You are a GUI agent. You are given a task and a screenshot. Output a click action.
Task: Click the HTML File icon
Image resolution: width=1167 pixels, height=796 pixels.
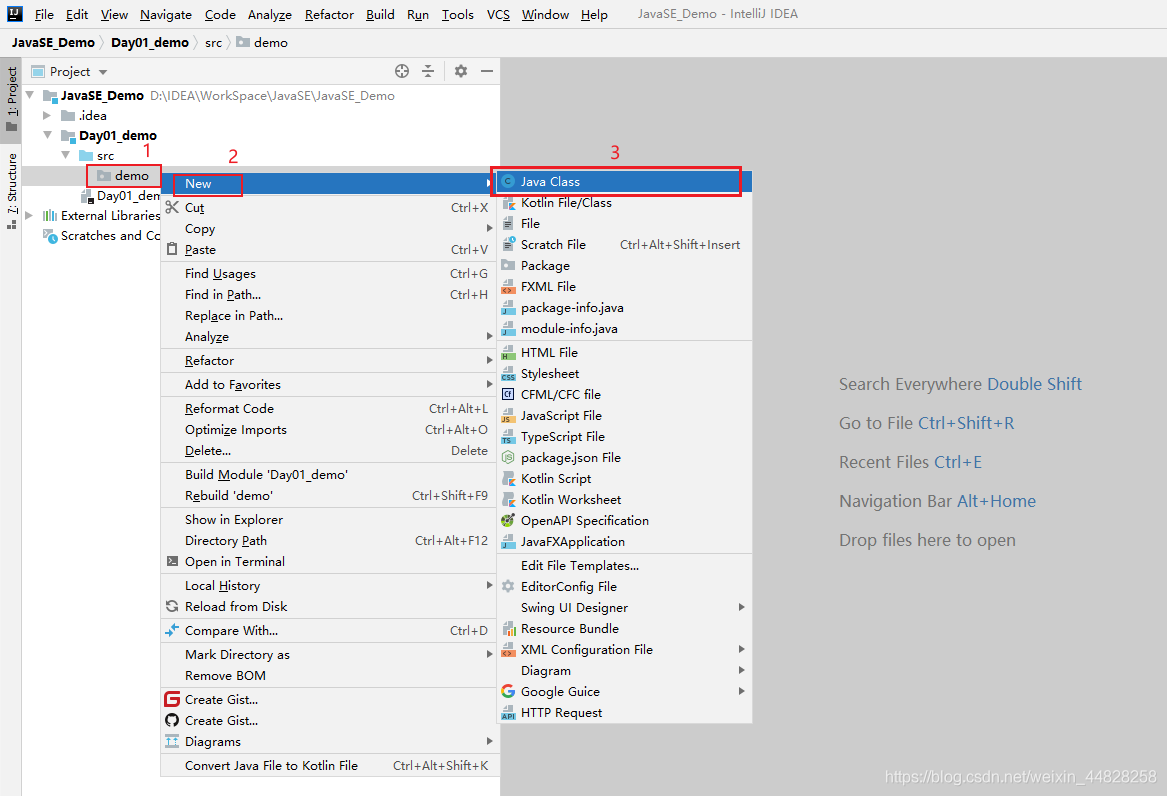(508, 353)
